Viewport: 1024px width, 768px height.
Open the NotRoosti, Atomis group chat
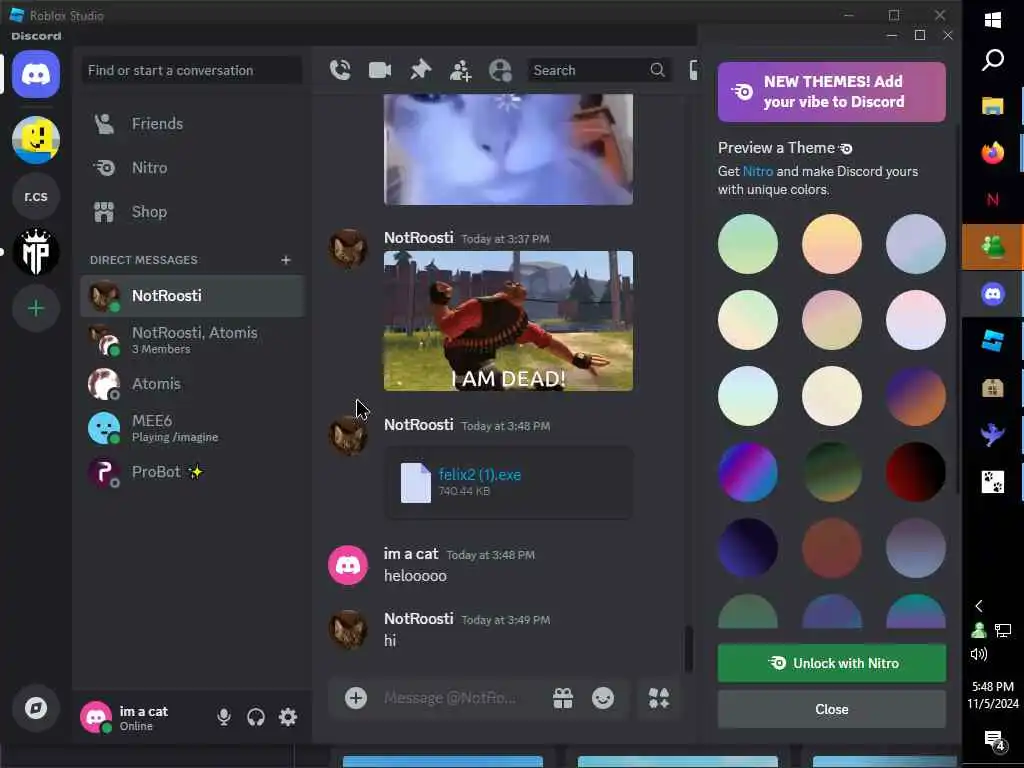(192, 340)
